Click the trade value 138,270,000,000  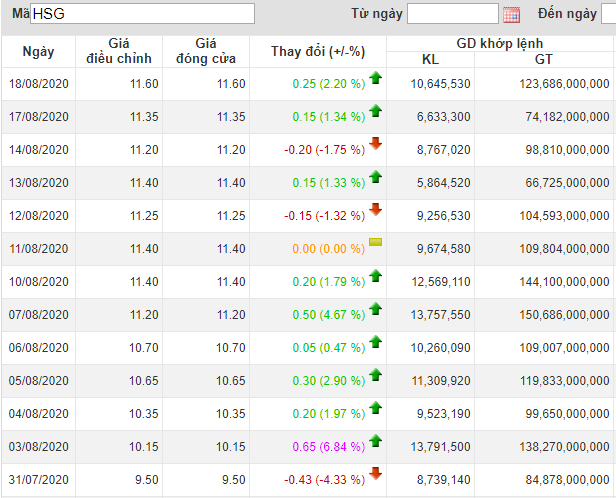(x=565, y=447)
